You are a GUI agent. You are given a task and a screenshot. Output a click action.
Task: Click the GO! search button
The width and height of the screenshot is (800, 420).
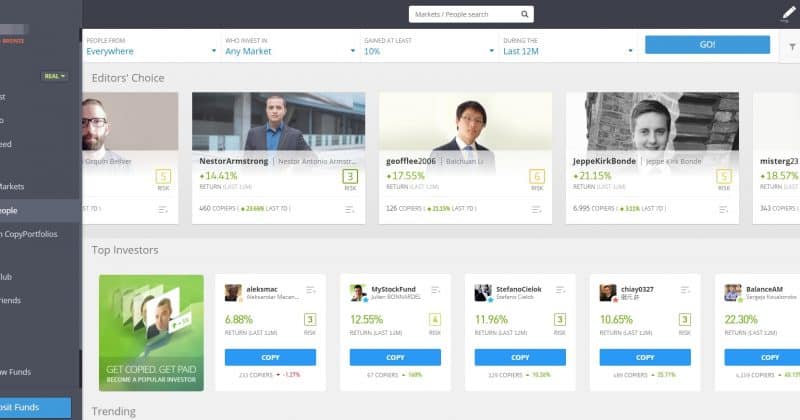707,44
